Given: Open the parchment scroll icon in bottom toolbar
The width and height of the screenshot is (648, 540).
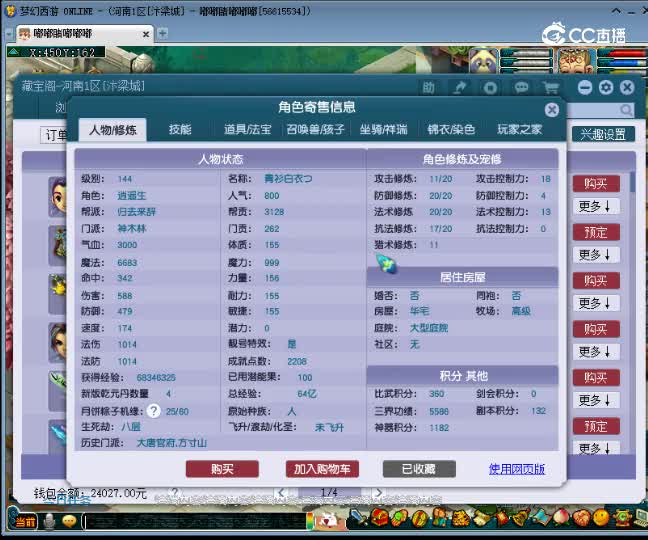Looking at the screenshot, I should click(x=481, y=518).
